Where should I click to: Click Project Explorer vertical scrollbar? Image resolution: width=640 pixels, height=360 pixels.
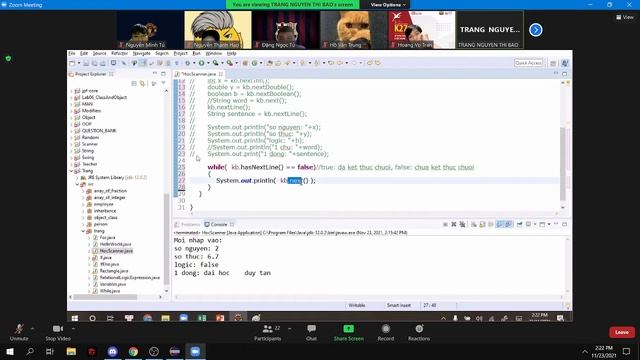166,239
